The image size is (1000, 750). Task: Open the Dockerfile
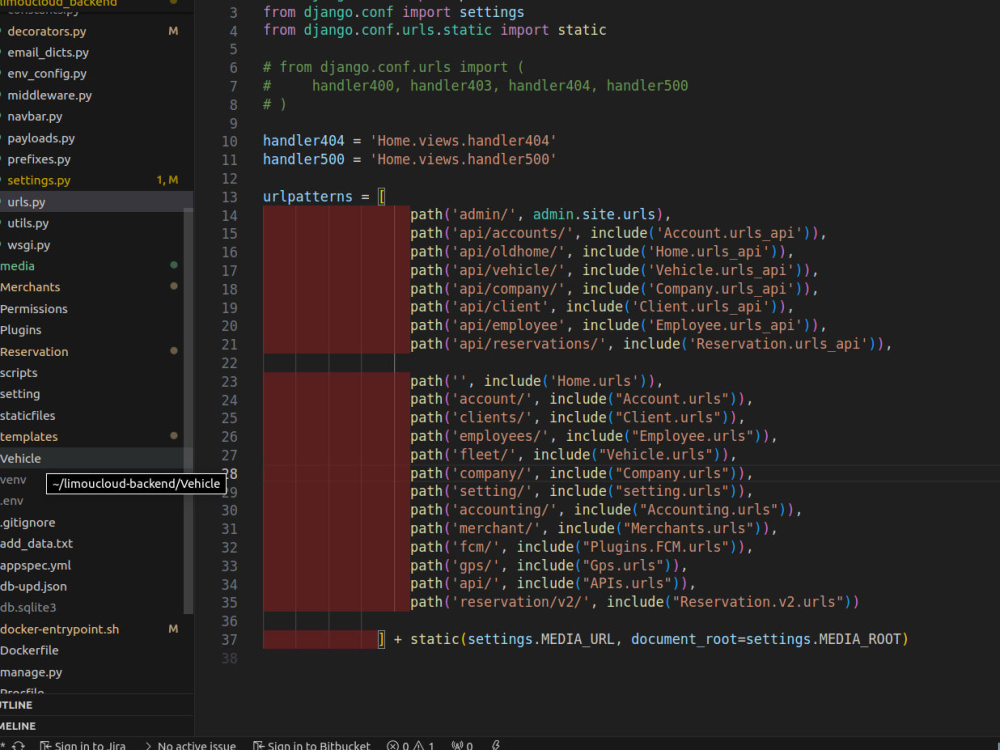pos(29,650)
